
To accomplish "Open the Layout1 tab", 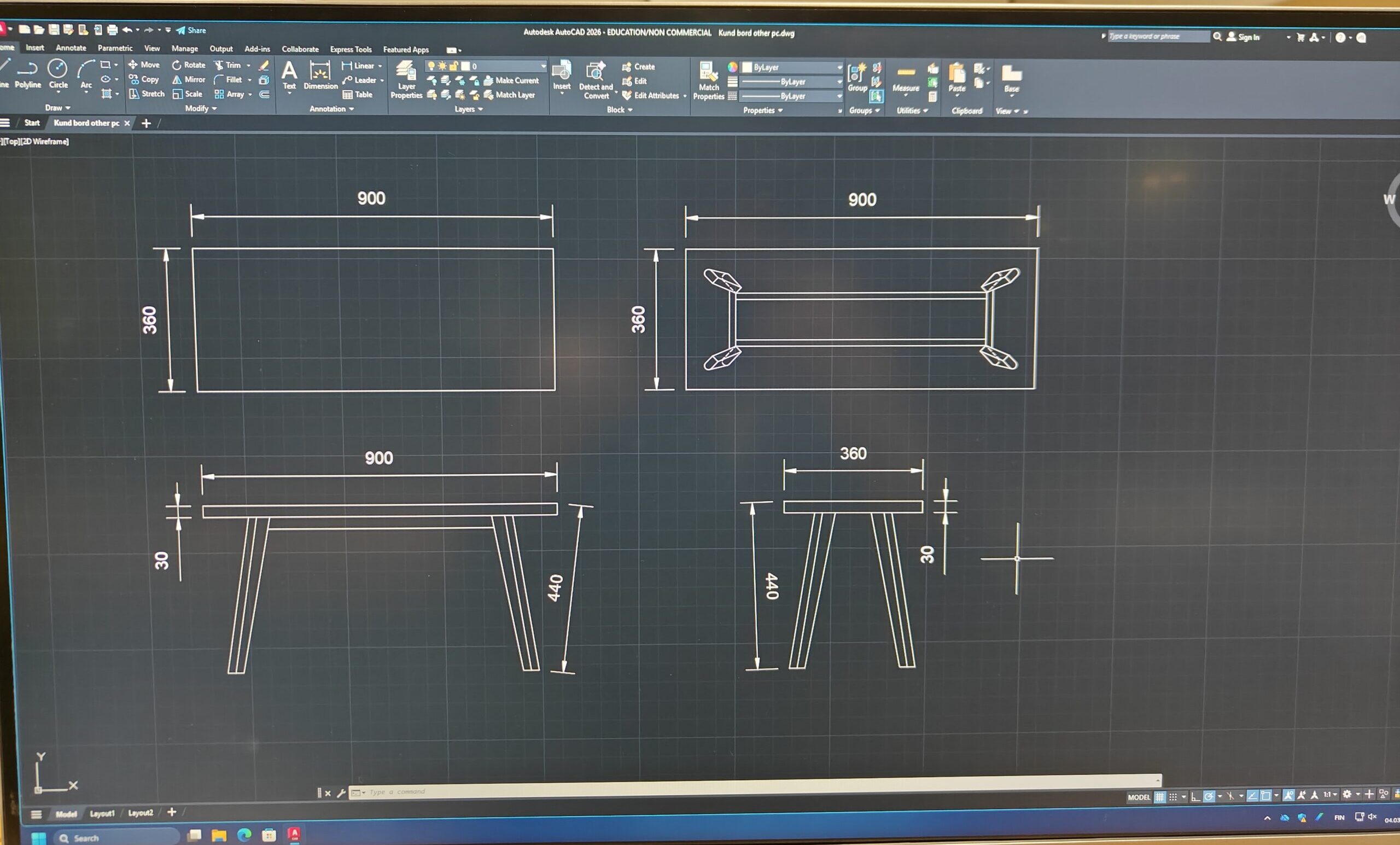I will pos(102,813).
